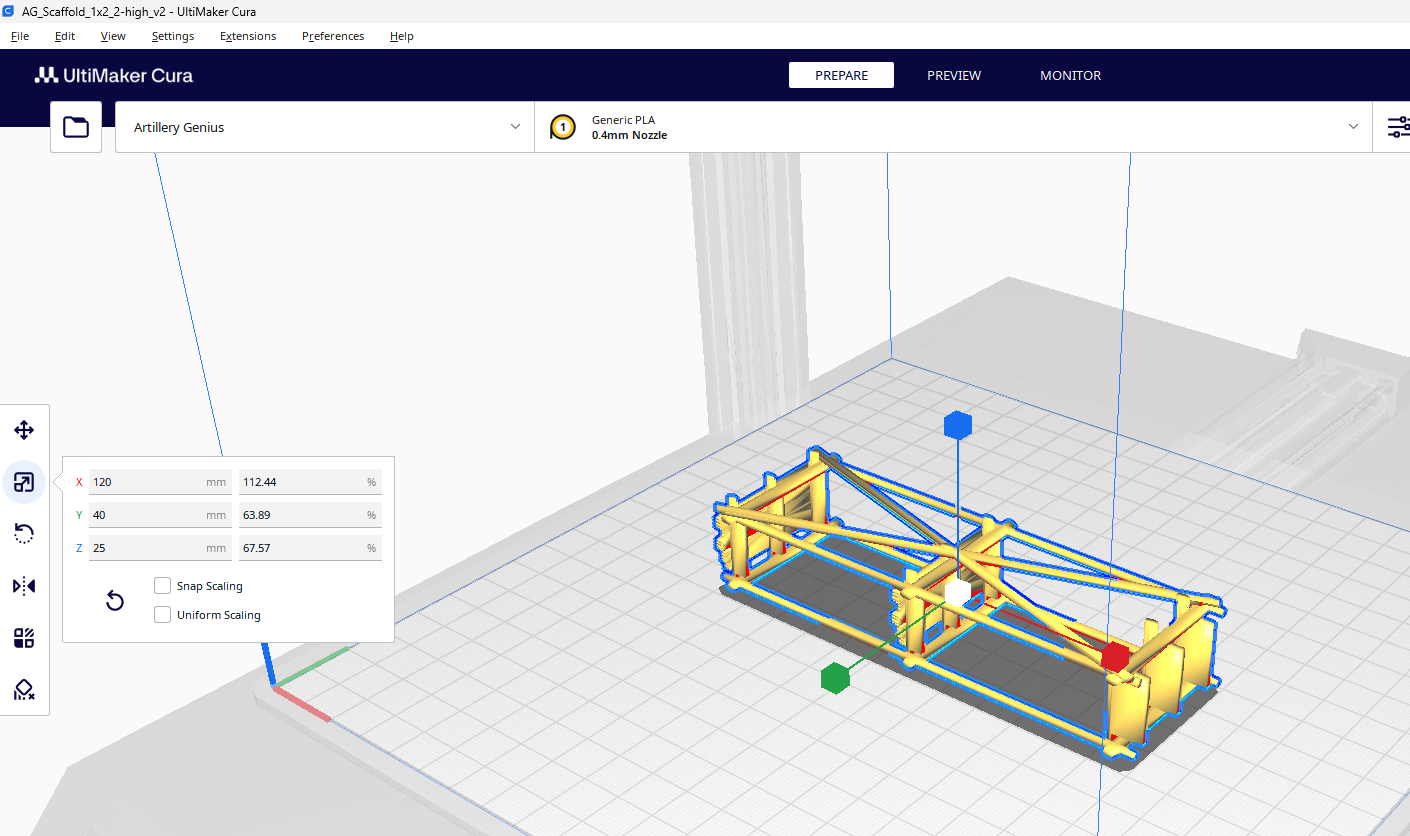
Task: Open Per Model Settings tool
Action: pos(24,638)
